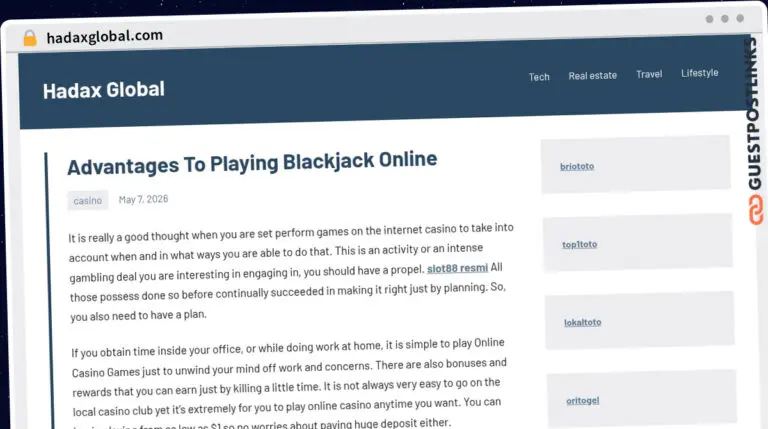Open the Real estate menu item
This screenshot has height=429, width=768.
point(592,75)
